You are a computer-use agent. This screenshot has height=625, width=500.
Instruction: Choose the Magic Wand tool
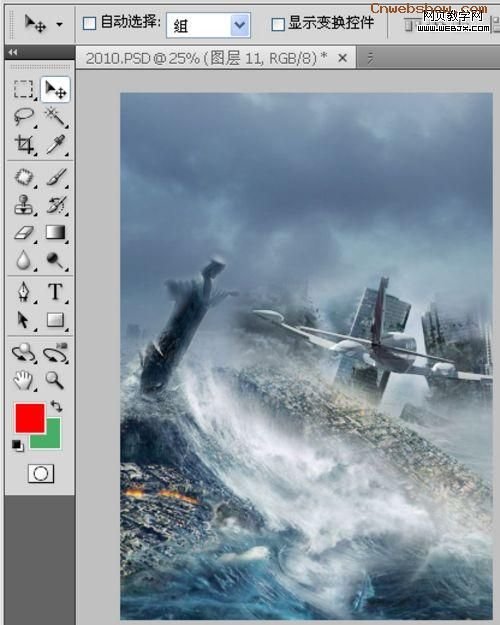[55, 117]
